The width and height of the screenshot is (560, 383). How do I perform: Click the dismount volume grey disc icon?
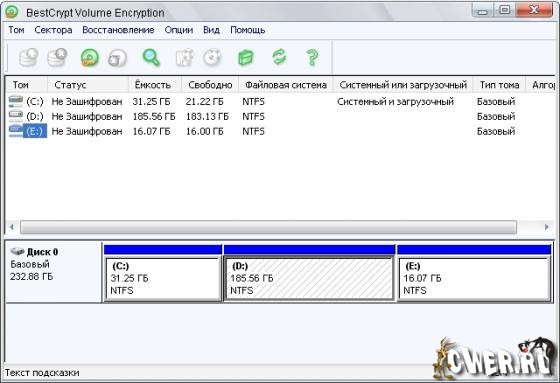(x=118, y=58)
